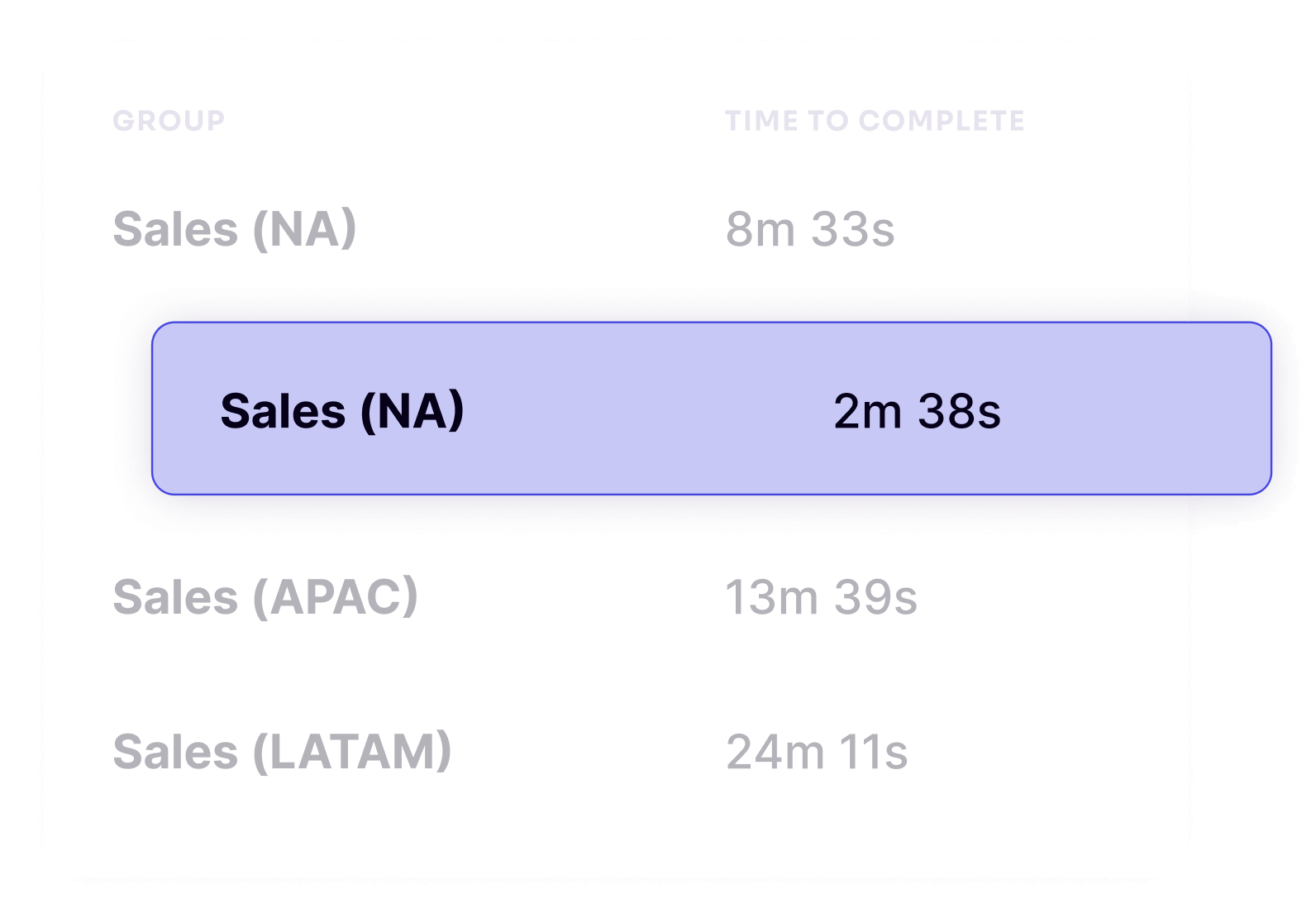Click the word Sales in the LATAM row
Image resolution: width=1316 pixels, height=923 pixels.
175,752
